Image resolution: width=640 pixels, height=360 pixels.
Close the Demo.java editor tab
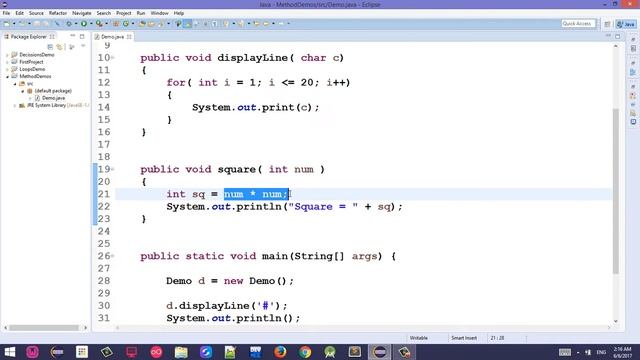[x=129, y=37]
